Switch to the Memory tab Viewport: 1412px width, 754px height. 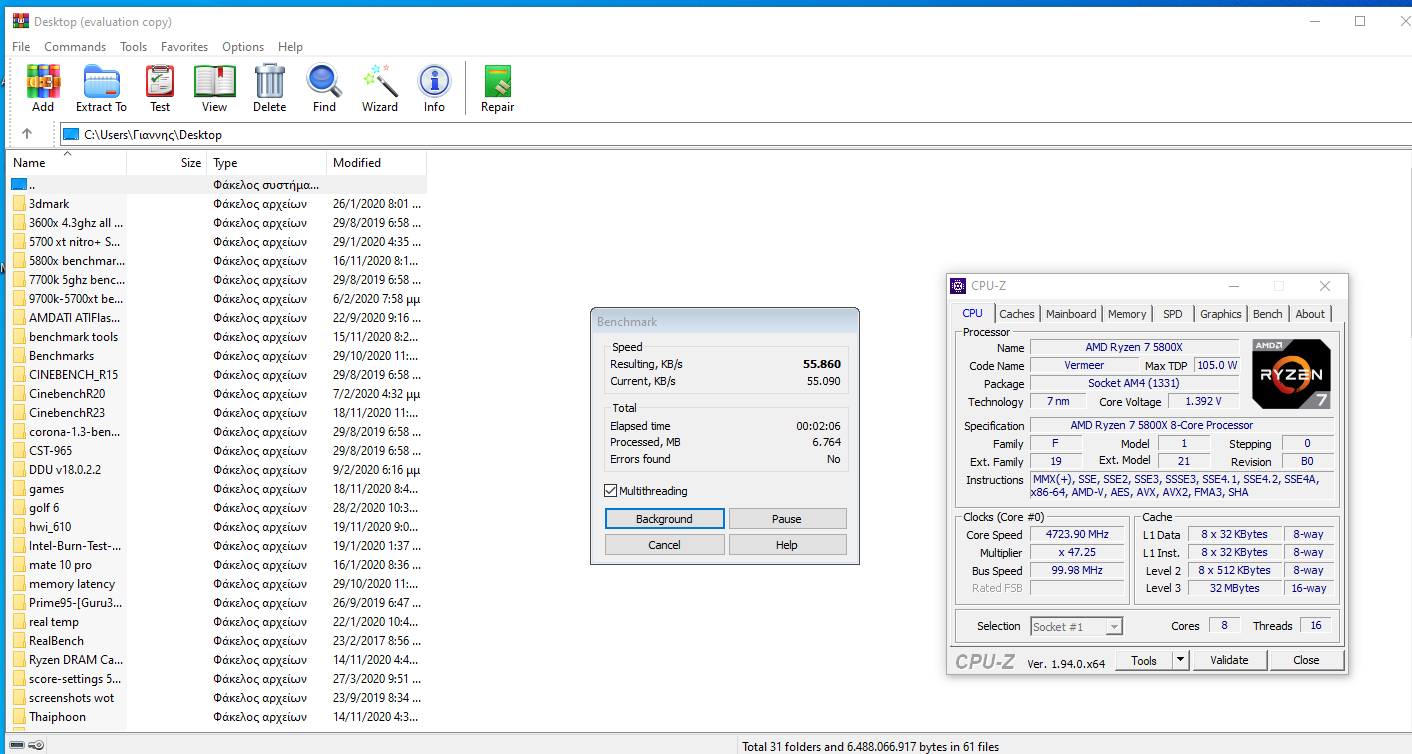(x=1127, y=314)
